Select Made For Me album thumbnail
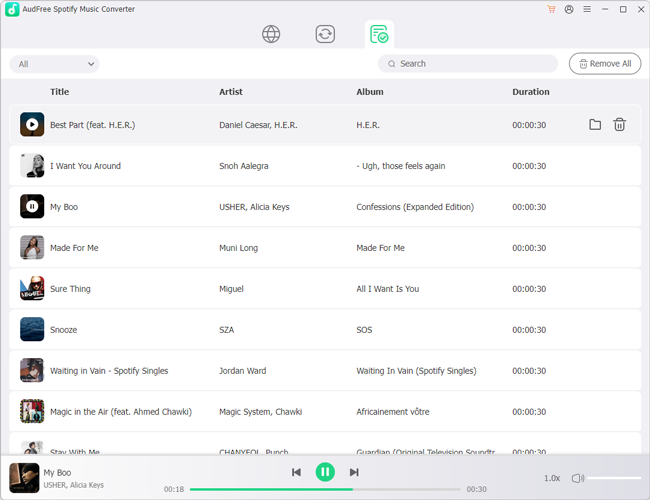The image size is (650, 500). (32, 248)
